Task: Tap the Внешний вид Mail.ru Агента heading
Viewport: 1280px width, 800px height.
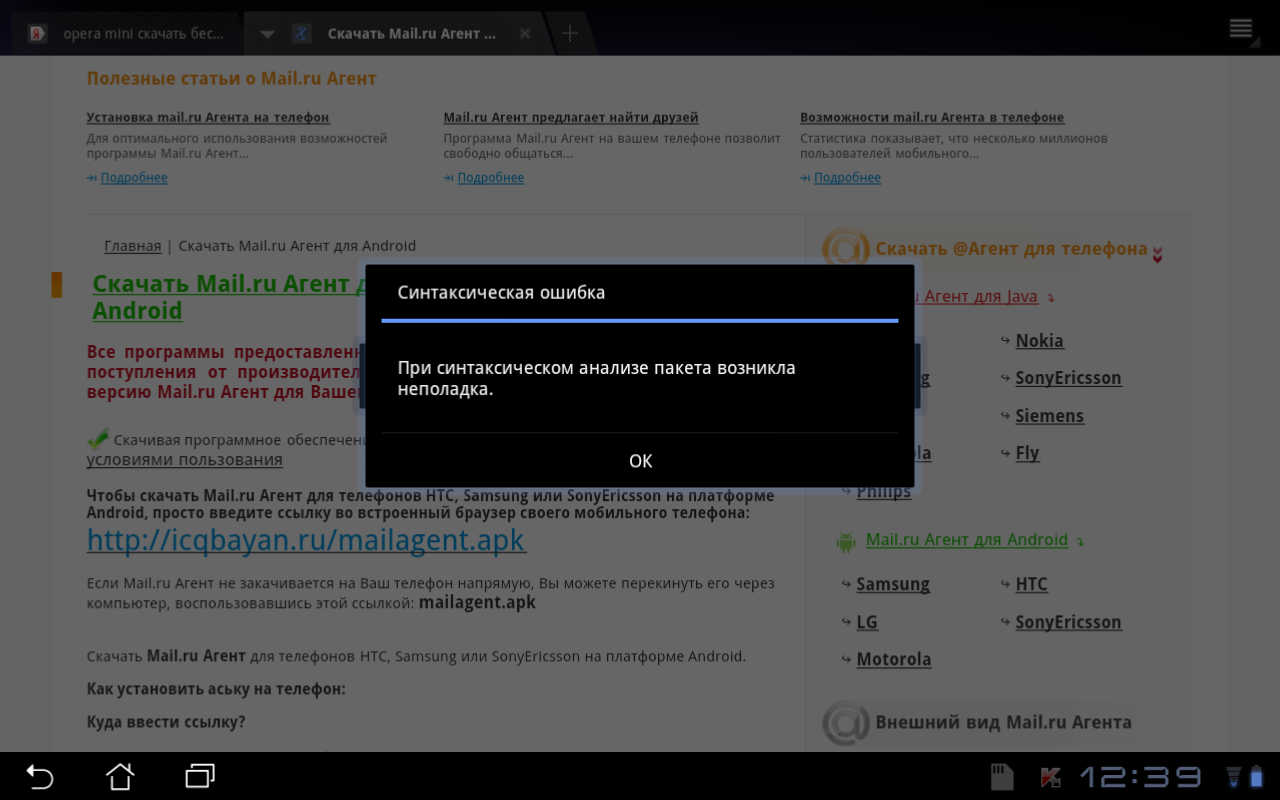Action: [1004, 722]
